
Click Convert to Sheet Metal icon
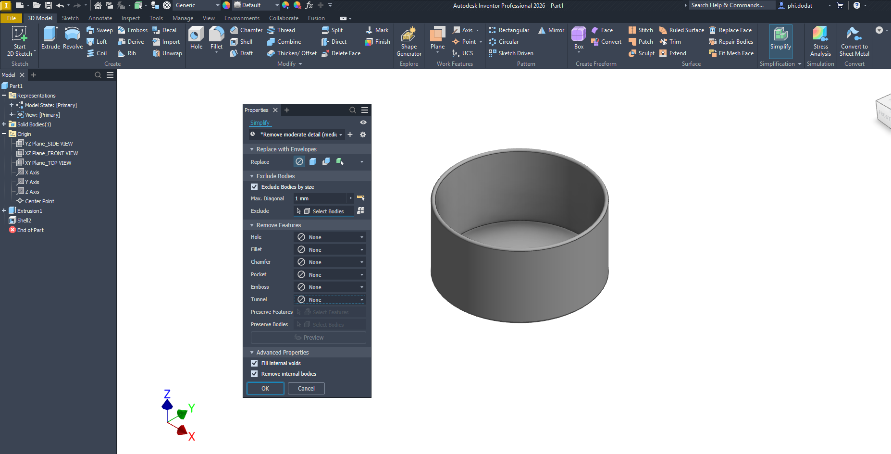pyautogui.click(x=854, y=41)
